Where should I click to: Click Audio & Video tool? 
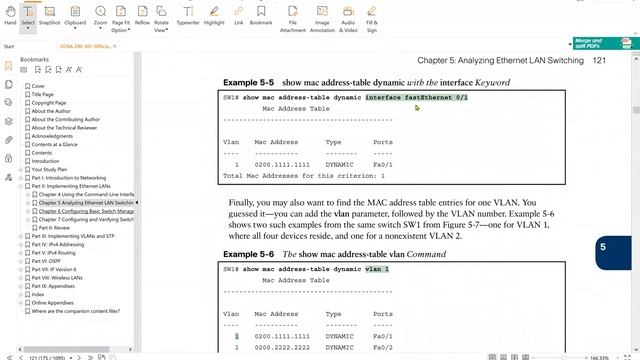[x=348, y=19]
